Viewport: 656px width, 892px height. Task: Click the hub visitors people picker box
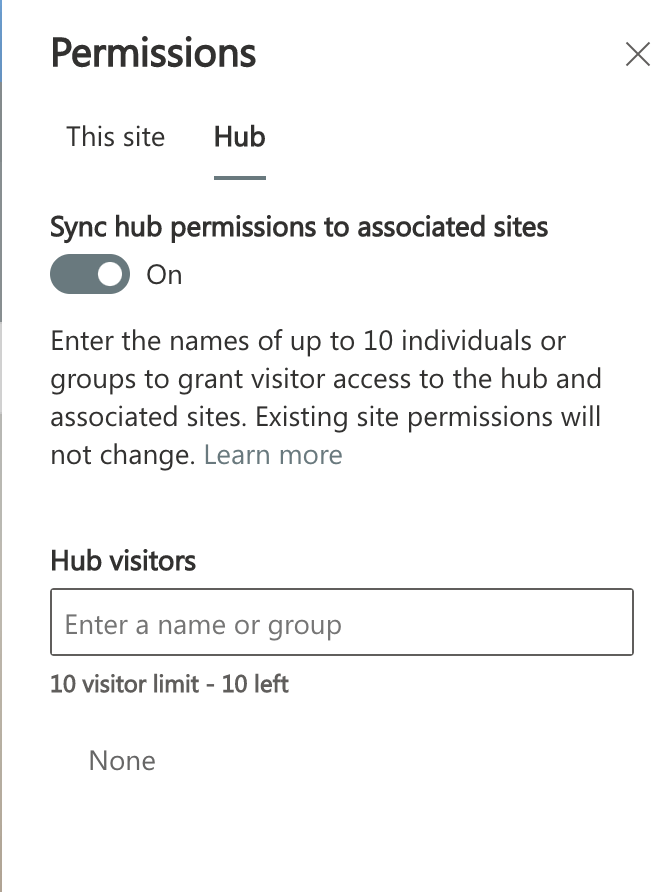click(342, 622)
